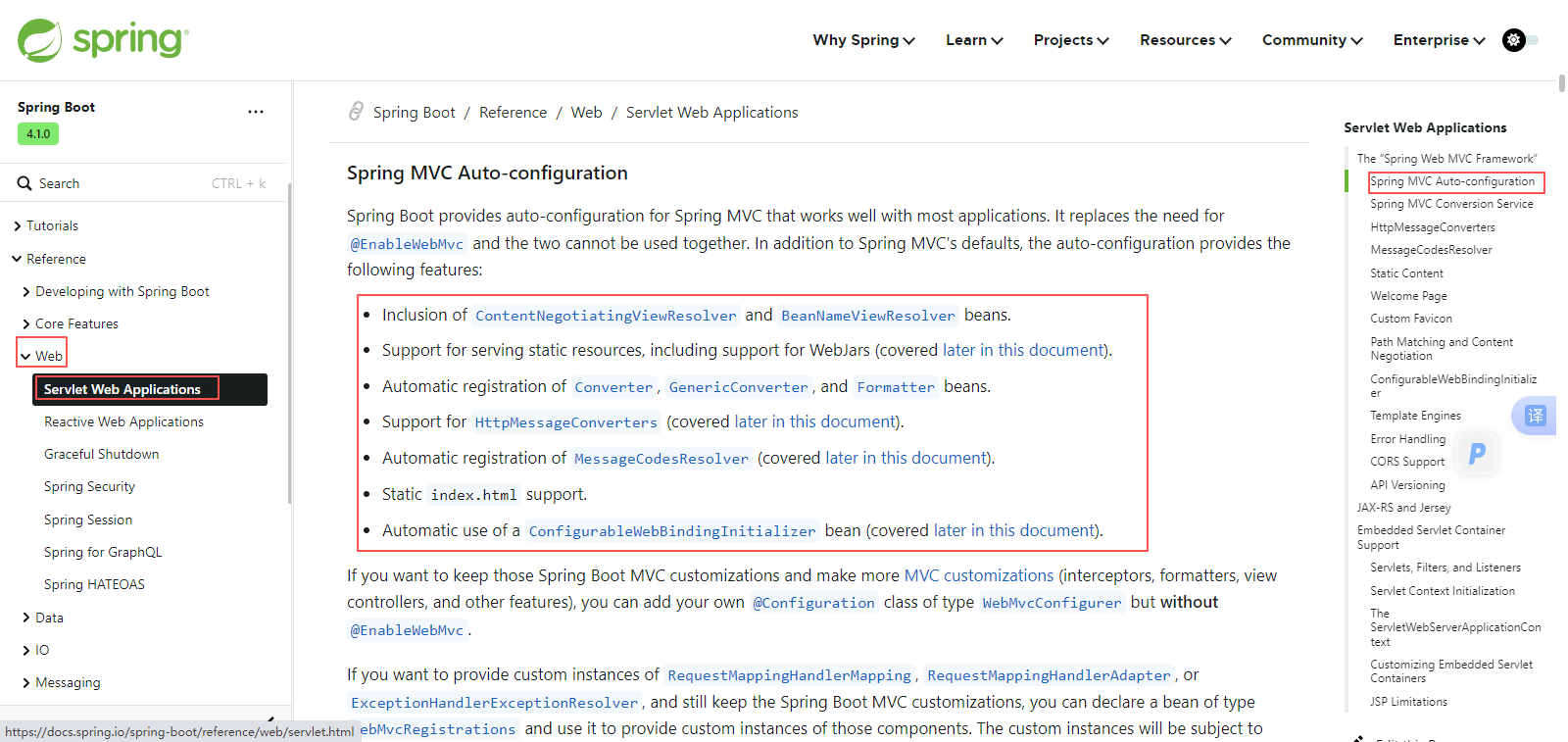Open Spring HATEOAS page
The width and height of the screenshot is (1568, 742).
point(94,584)
